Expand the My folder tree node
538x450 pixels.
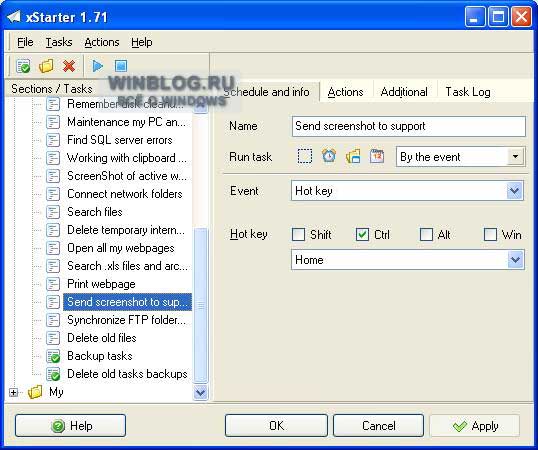pos(13,392)
